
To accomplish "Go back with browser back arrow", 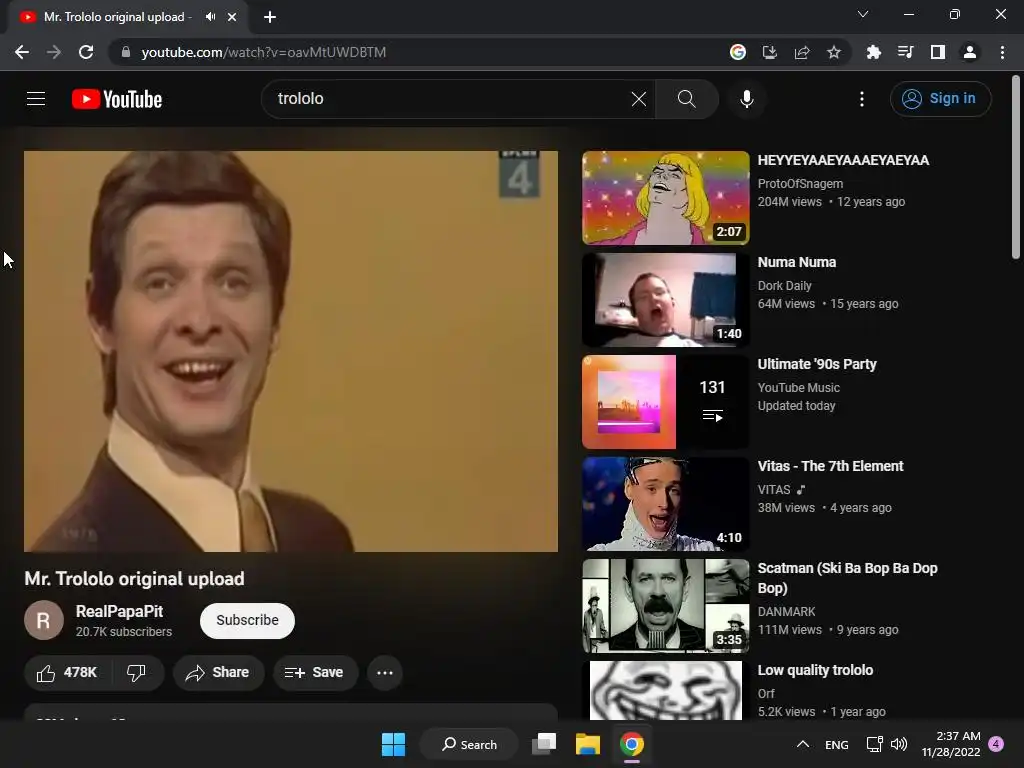I will coord(22,52).
